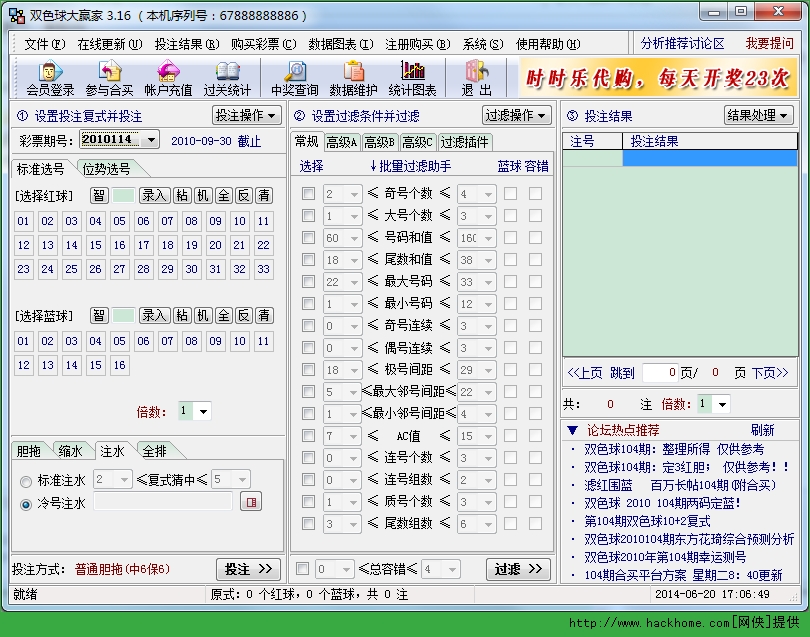The width and height of the screenshot is (810, 637).
Task: Click the 统计图表 chart icon
Action: 411,78
